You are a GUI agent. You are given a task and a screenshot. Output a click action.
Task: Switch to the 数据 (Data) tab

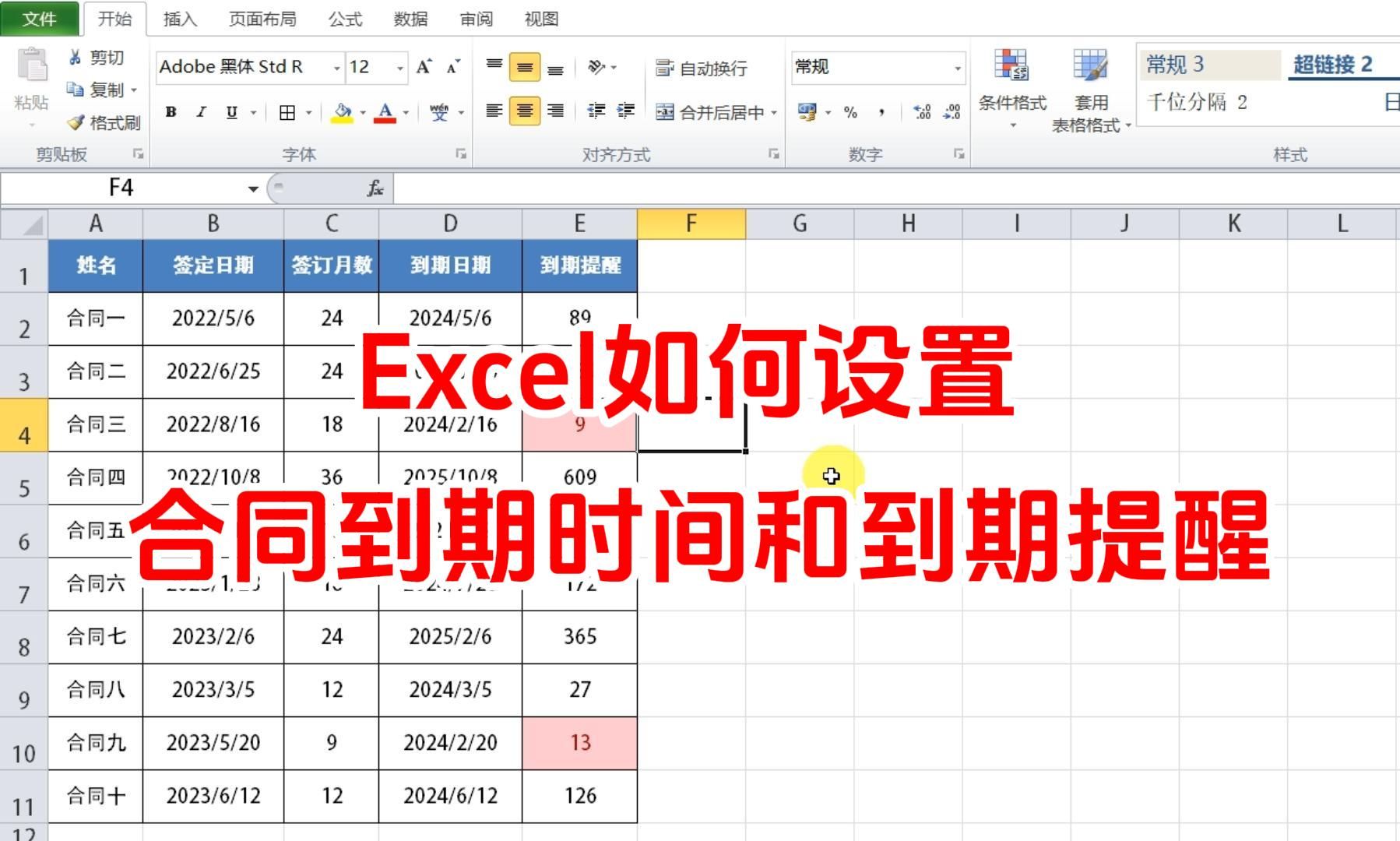[410, 19]
